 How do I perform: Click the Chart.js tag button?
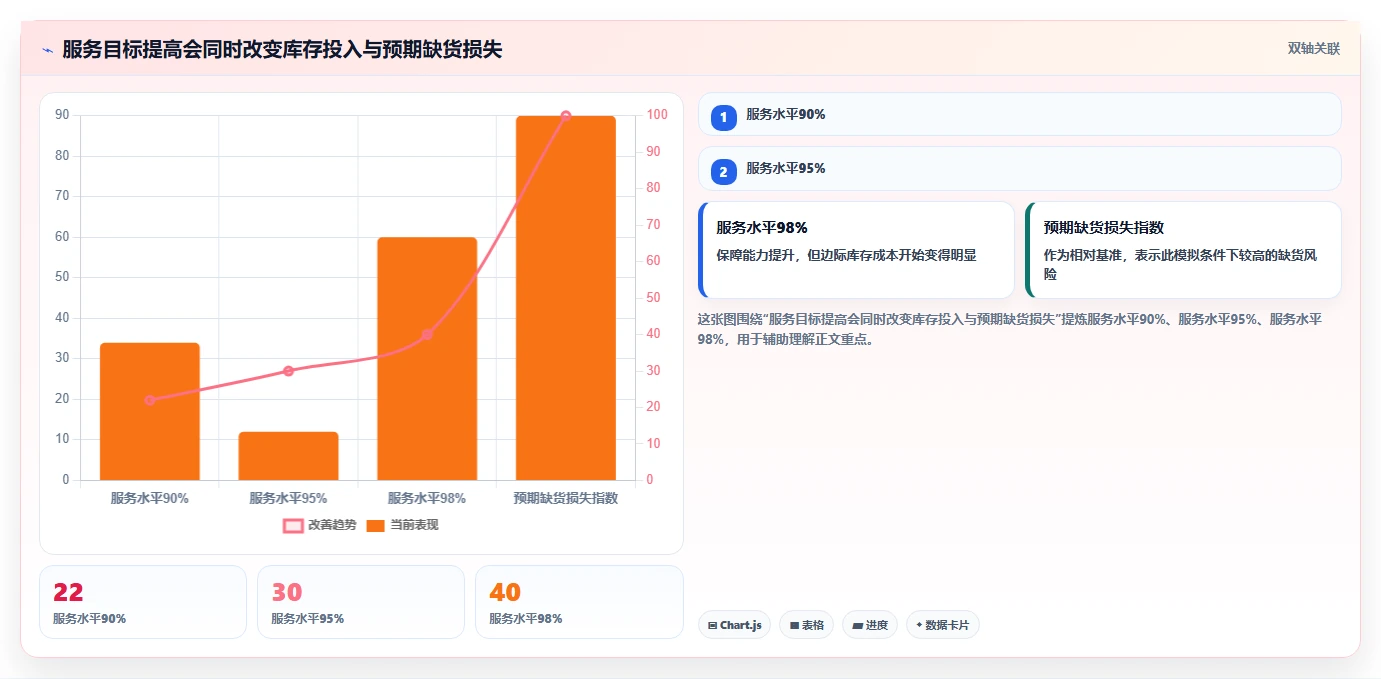click(x=734, y=625)
